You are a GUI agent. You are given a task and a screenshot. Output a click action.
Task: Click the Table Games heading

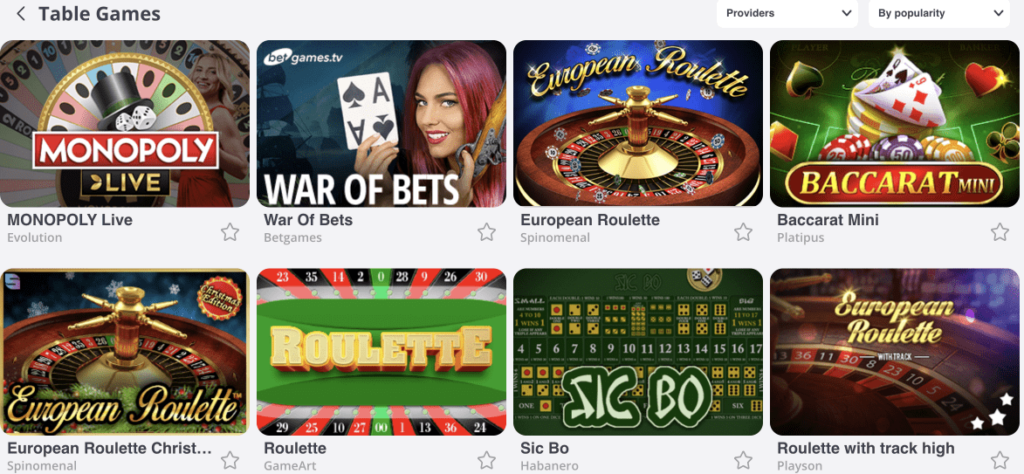pyautogui.click(x=99, y=14)
